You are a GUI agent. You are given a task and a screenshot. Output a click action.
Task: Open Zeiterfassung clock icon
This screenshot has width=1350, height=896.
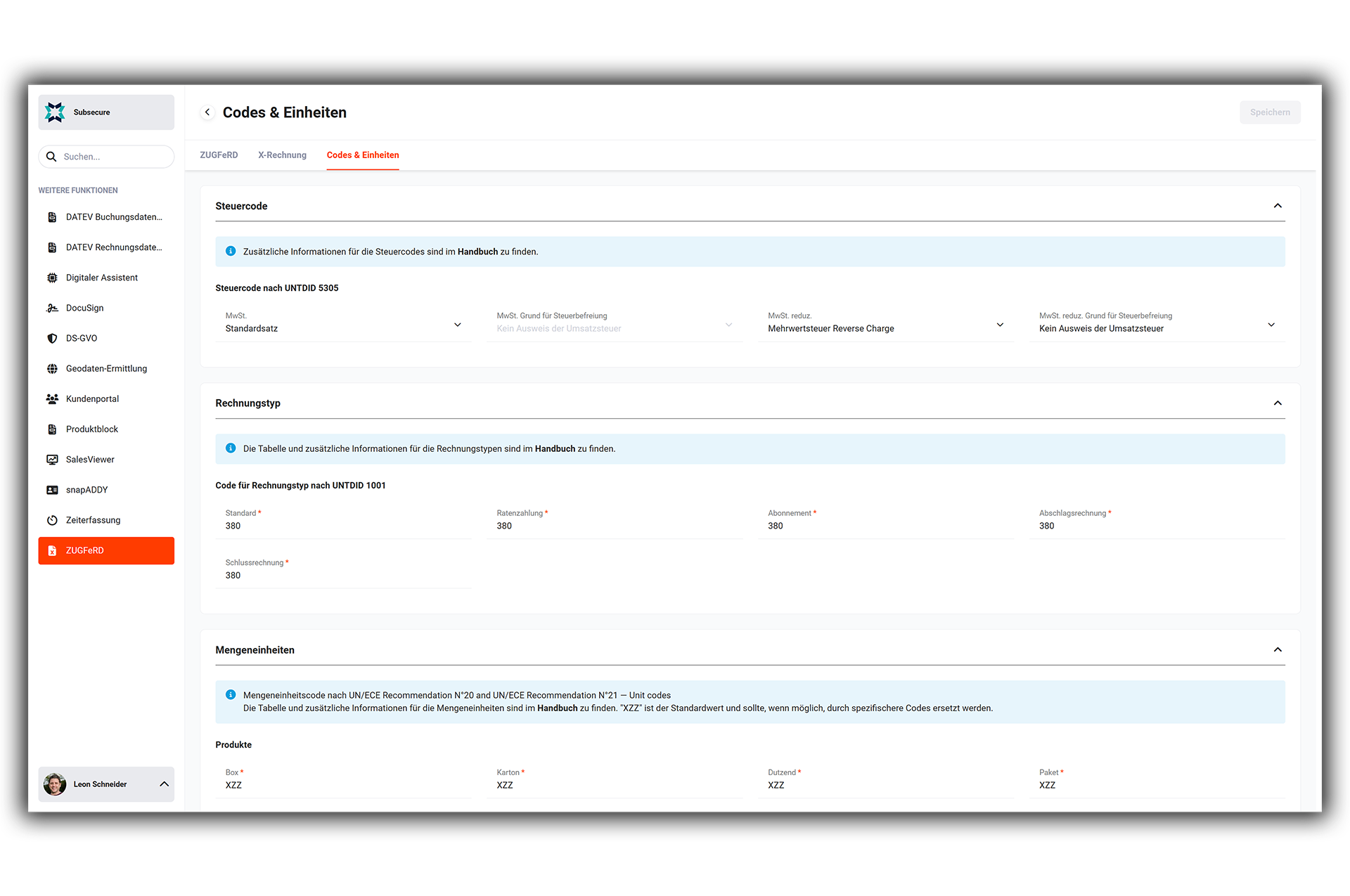click(52, 520)
